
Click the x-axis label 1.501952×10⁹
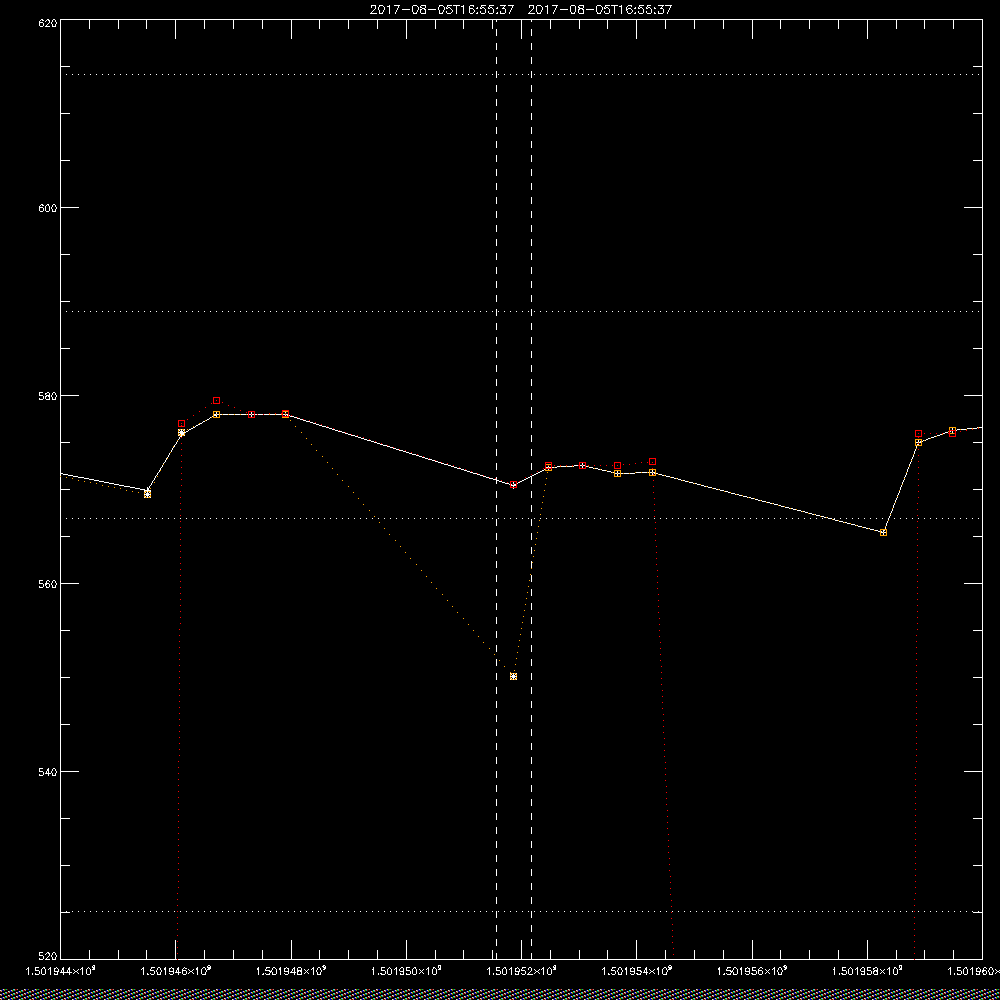click(522, 971)
